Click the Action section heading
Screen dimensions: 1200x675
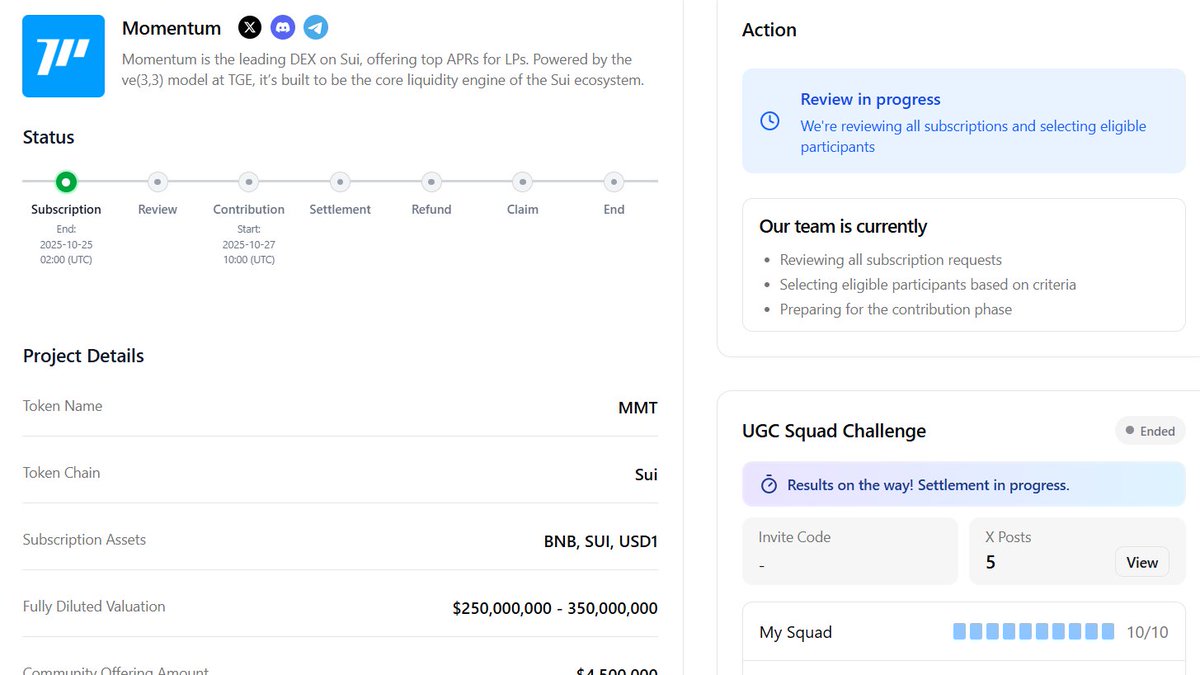pyautogui.click(x=769, y=30)
